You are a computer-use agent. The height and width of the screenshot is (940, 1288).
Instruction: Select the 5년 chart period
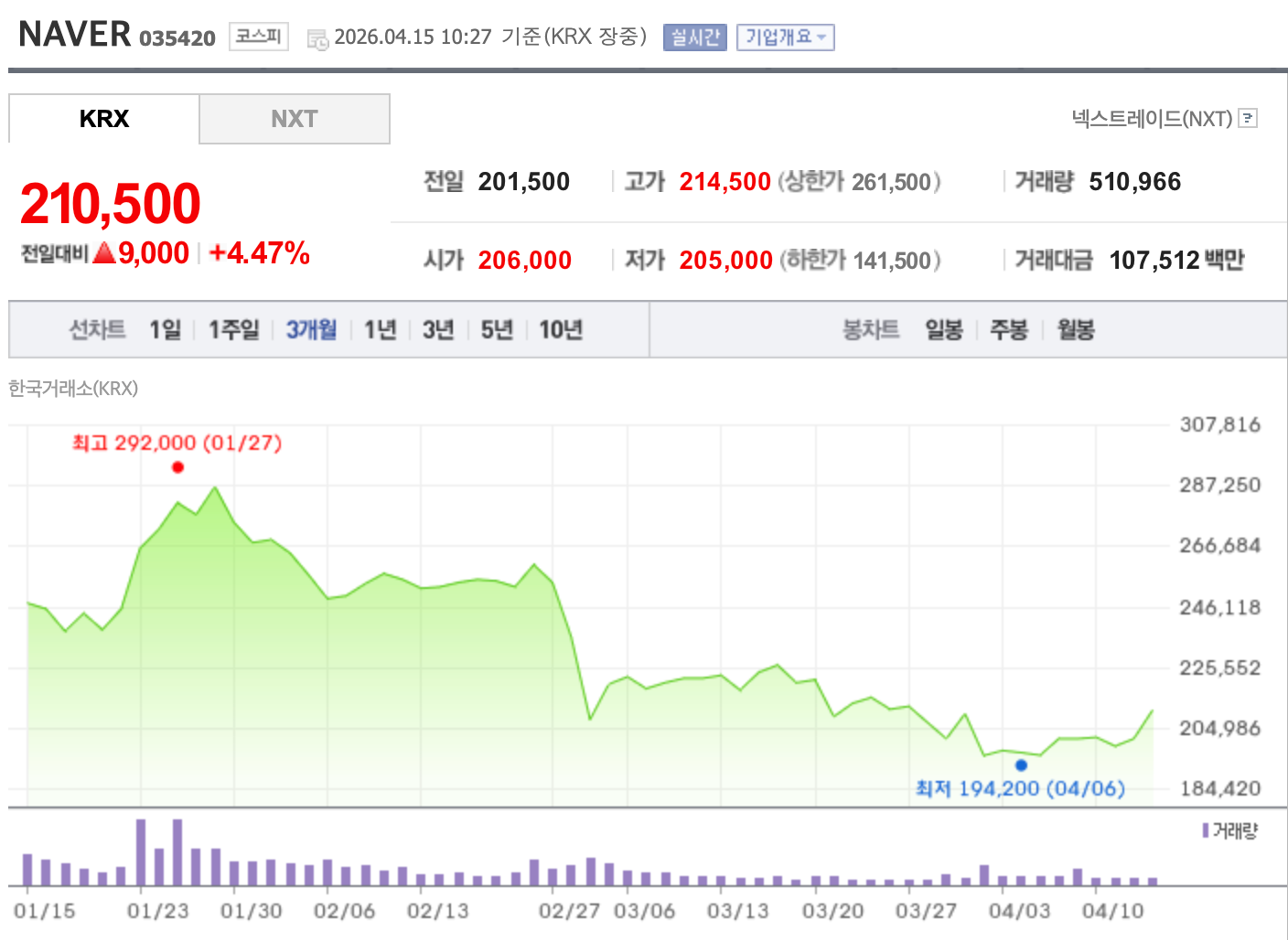pos(496,330)
